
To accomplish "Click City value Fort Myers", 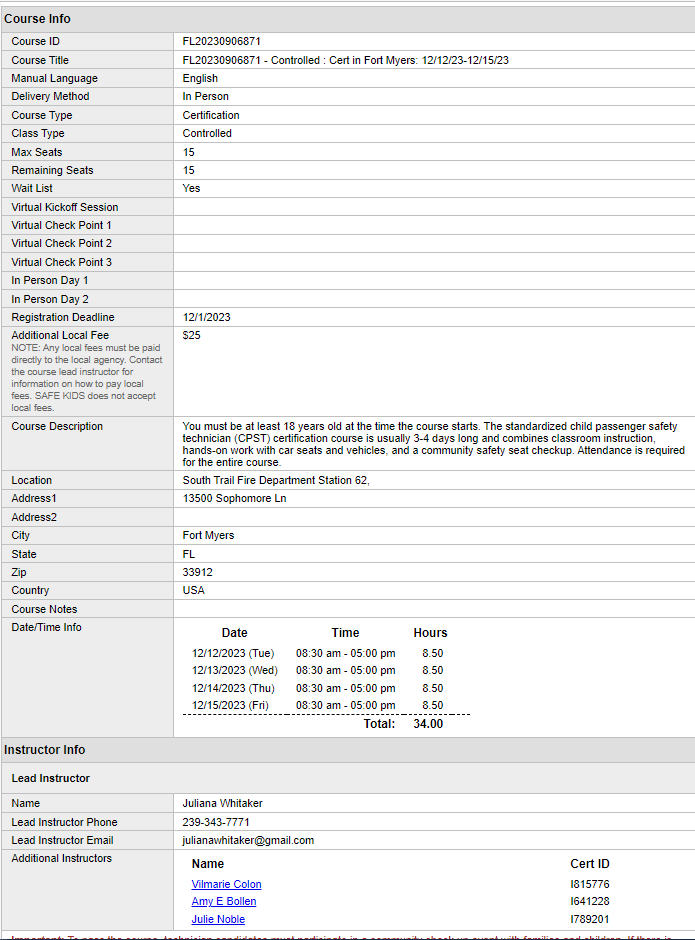I will click(208, 535).
